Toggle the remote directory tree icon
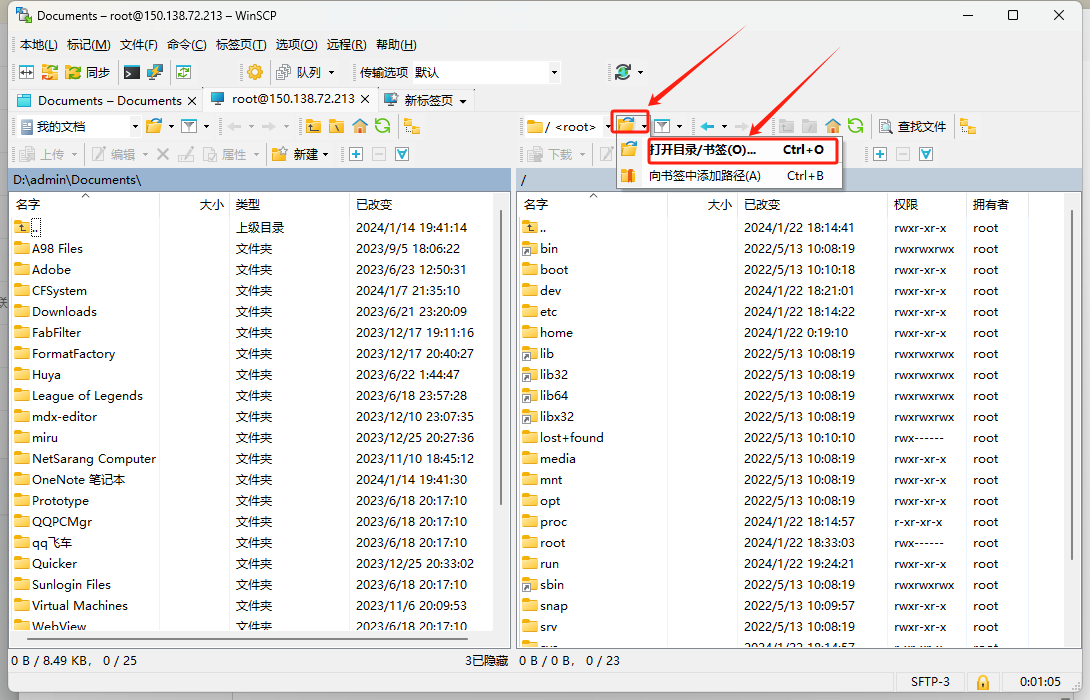 (968, 127)
